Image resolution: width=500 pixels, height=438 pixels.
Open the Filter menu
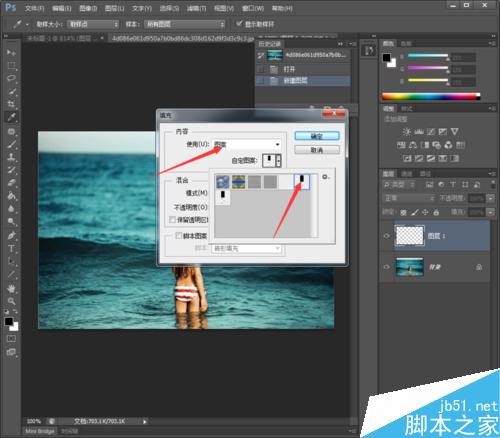196,8
